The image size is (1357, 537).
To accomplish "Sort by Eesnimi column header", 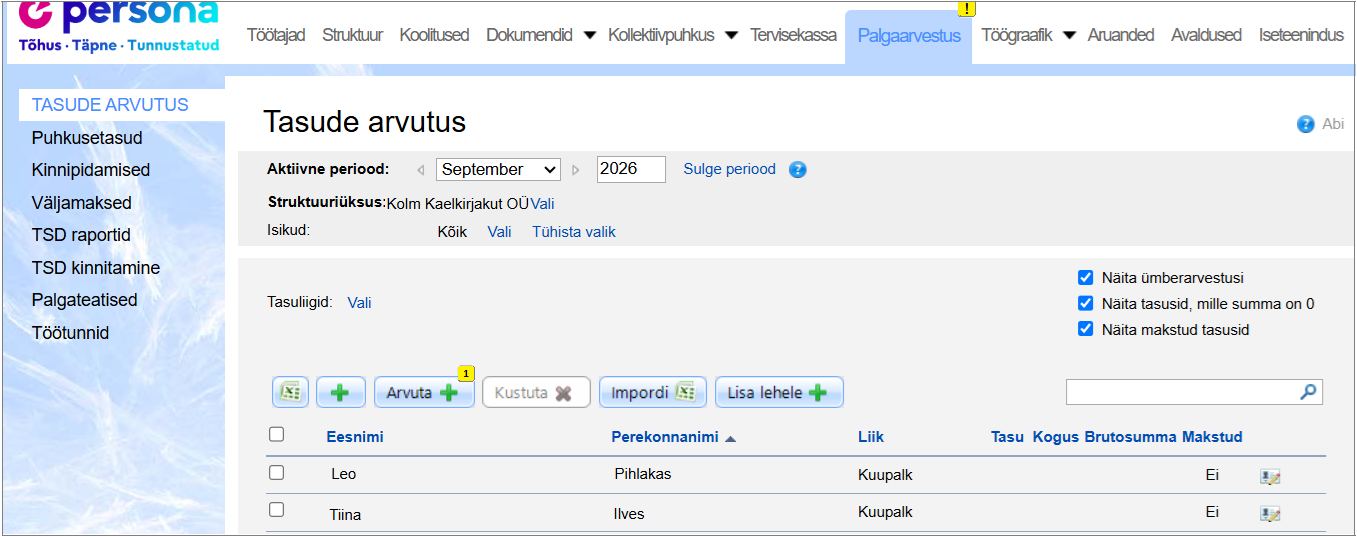I will 355,437.
